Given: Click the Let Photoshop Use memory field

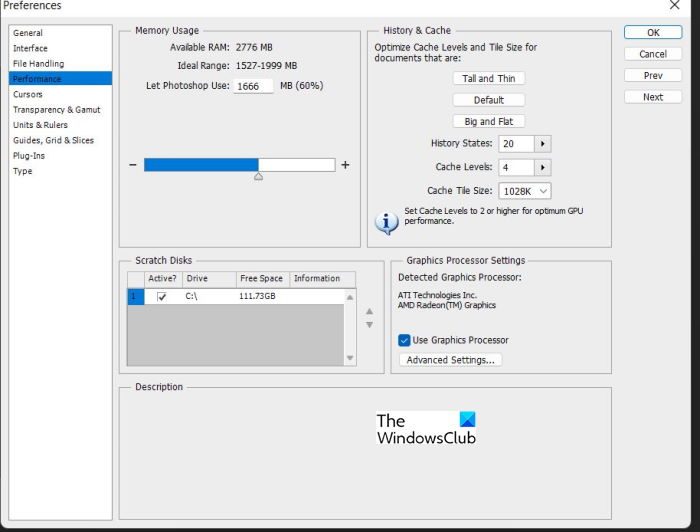Looking at the screenshot, I should point(253,86).
